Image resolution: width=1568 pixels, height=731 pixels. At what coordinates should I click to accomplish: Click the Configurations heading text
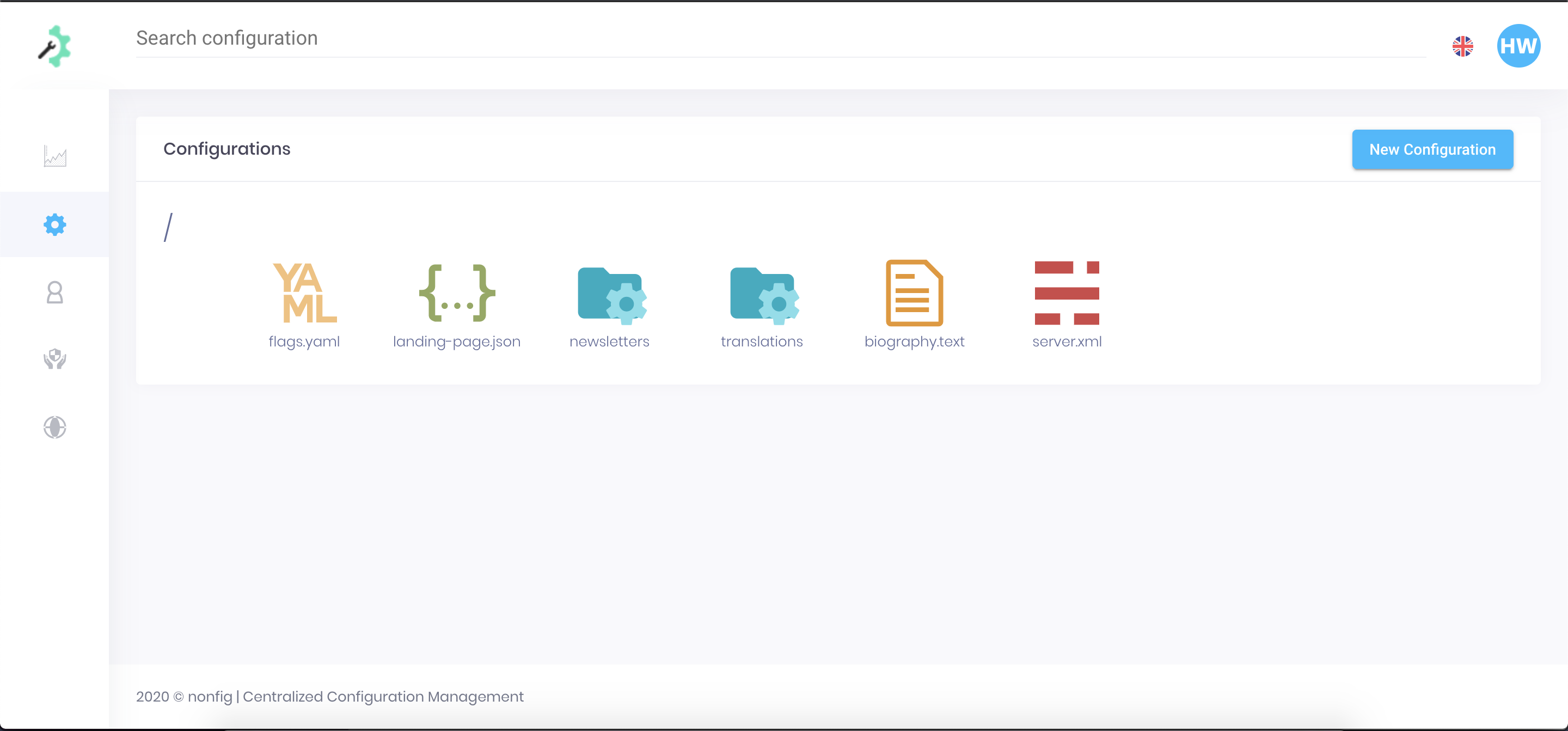point(226,149)
